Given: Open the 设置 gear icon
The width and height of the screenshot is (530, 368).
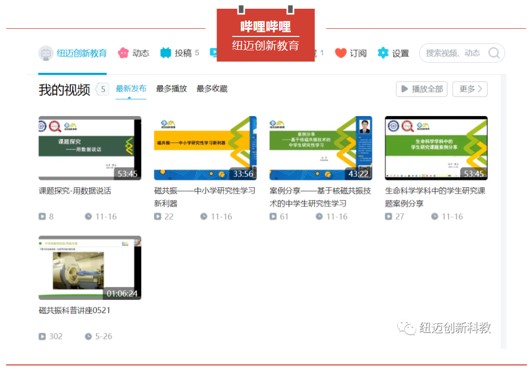Looking at the screenshot, I should pos(383,53).
